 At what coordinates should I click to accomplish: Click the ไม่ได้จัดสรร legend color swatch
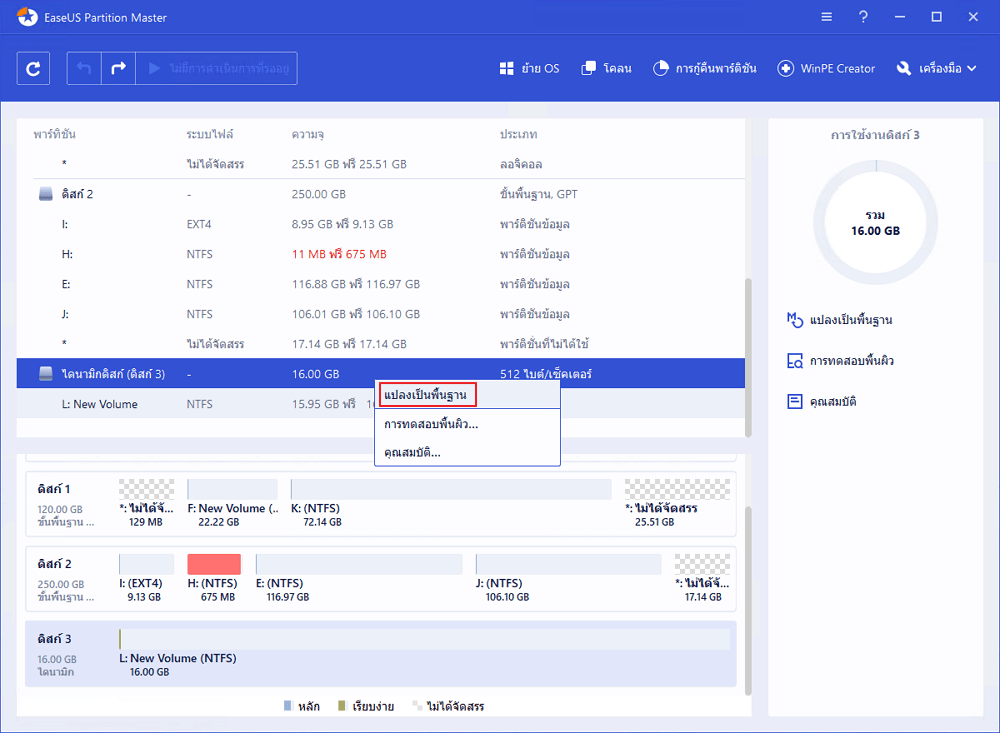click(417, 706)
